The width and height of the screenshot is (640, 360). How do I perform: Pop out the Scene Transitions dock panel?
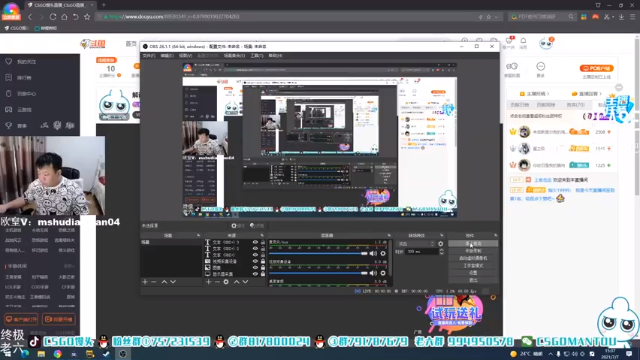tap(442, 236)
